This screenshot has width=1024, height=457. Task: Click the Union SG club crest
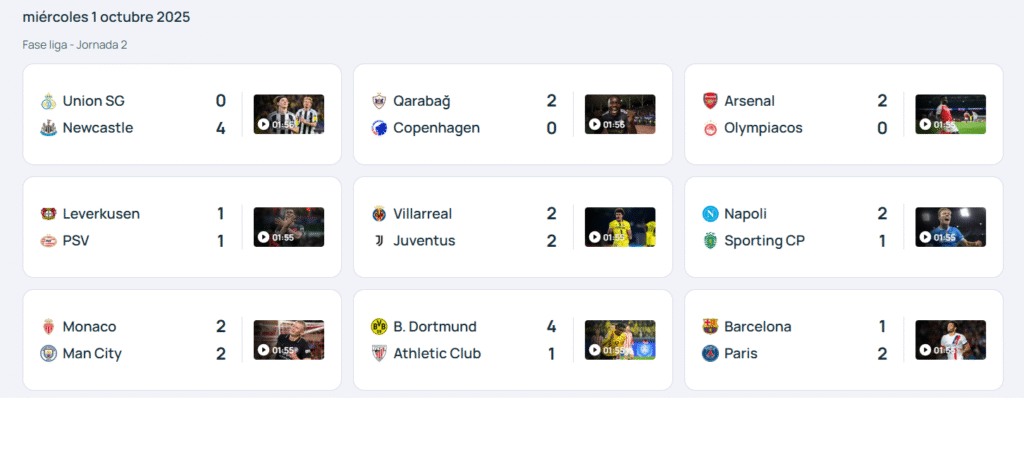(47, 101)
